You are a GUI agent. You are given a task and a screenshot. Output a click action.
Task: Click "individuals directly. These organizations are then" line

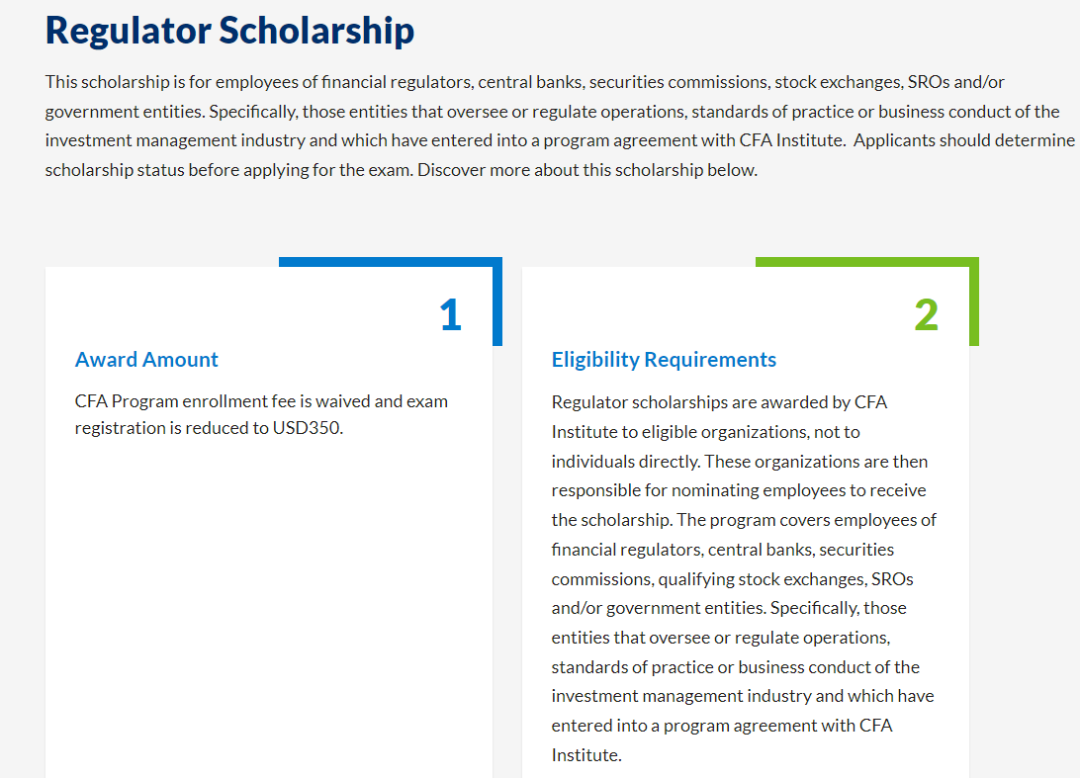coord(739,461)
